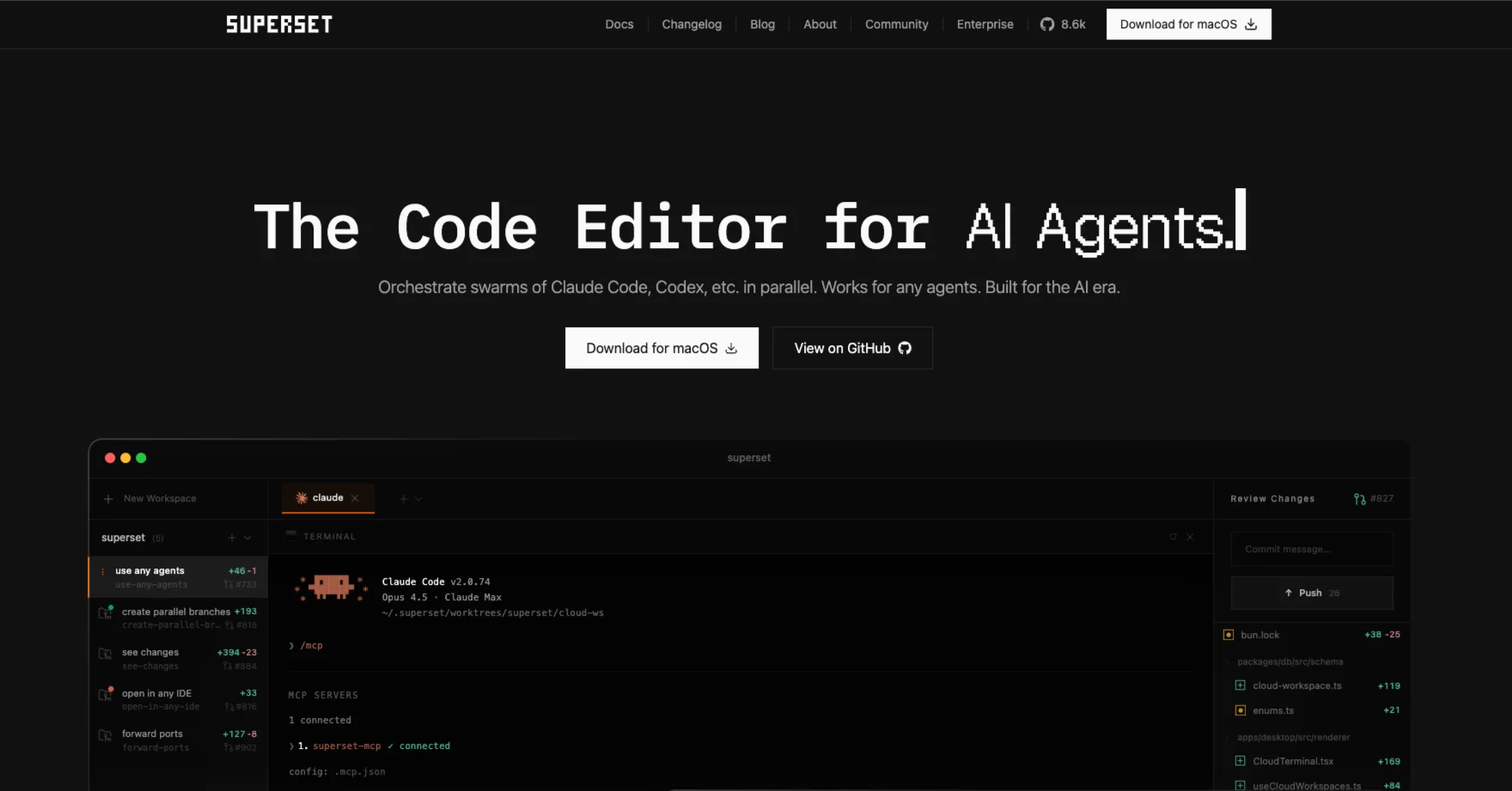The height and width of the screenshot is (791, 1512).
Task: Click the workspace folder icon beside 'create parallel branches'
Action: (x=106, y=612)
